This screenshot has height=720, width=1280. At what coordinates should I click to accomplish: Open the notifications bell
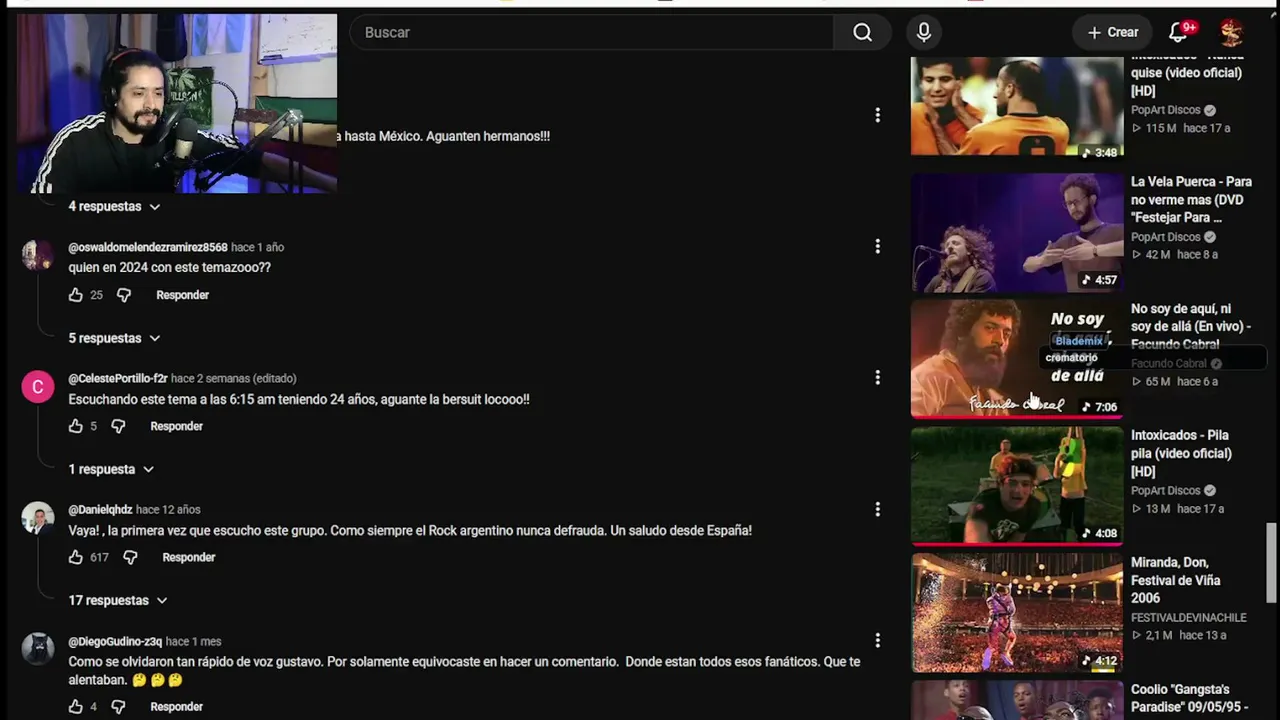click(1178, 32)
